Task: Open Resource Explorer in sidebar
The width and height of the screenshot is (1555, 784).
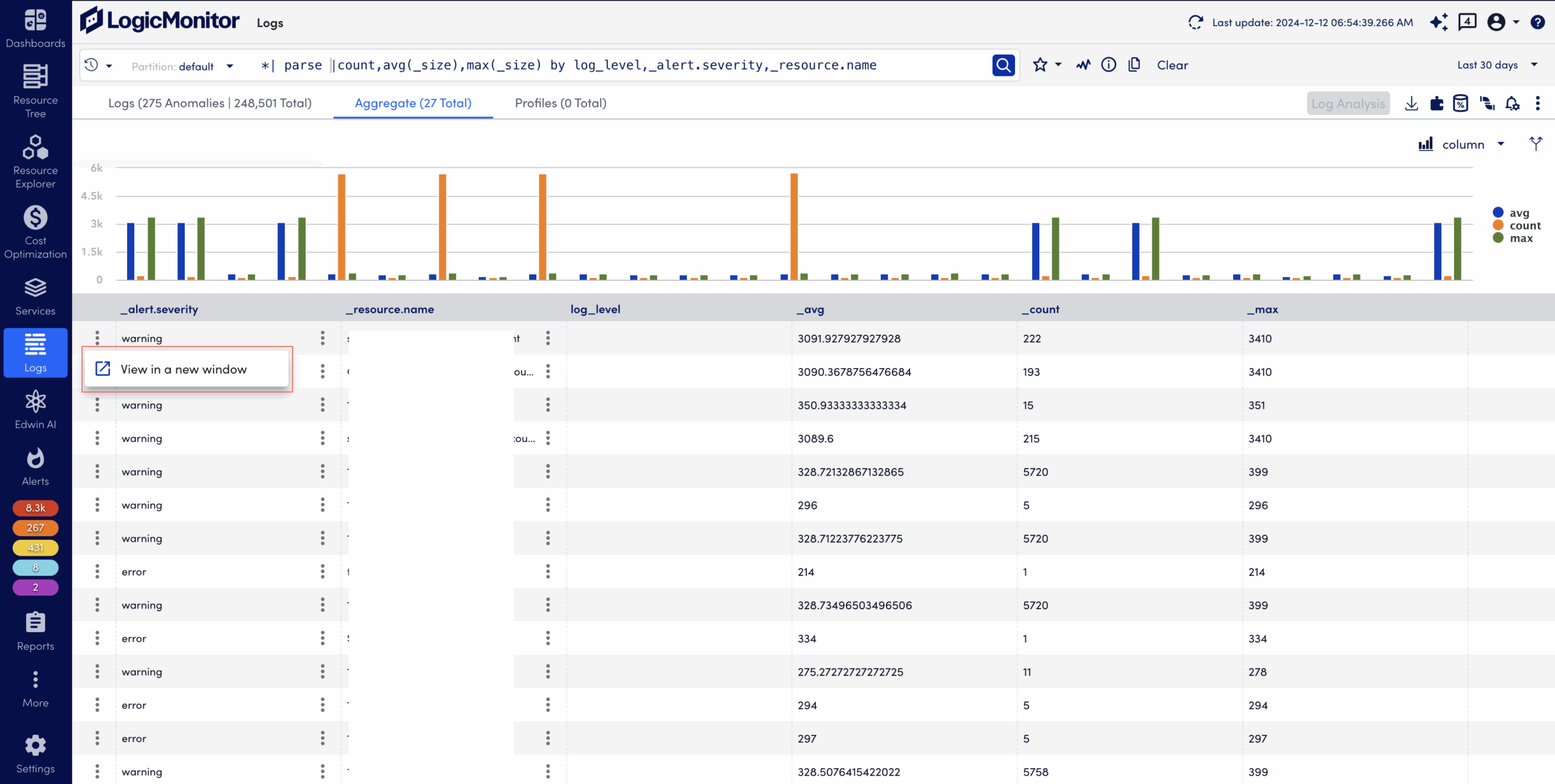Action: [35, 162]
